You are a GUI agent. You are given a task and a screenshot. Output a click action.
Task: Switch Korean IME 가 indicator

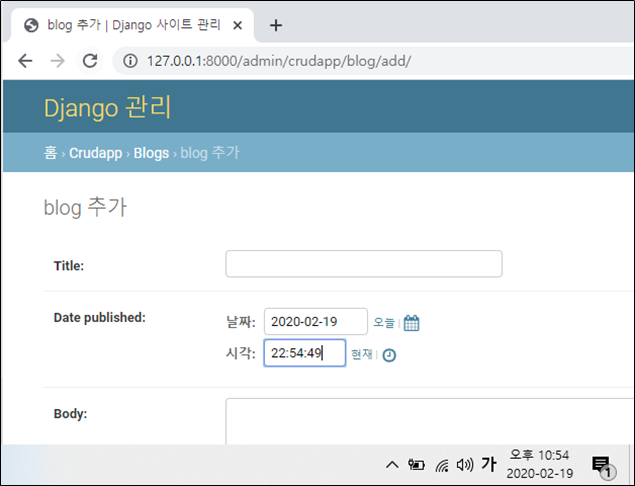489,464
